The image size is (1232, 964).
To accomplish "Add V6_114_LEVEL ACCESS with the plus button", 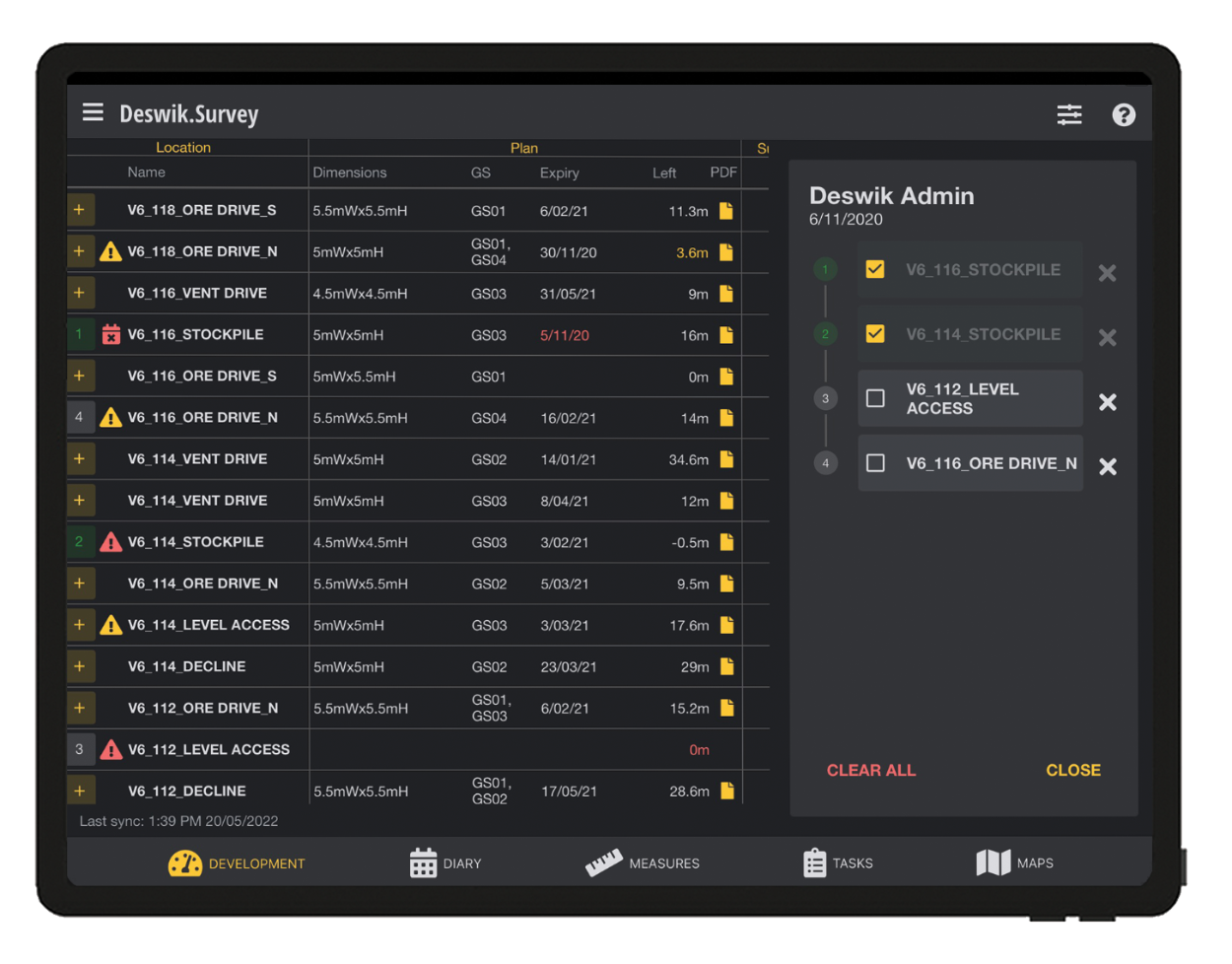I will point(80,625).
